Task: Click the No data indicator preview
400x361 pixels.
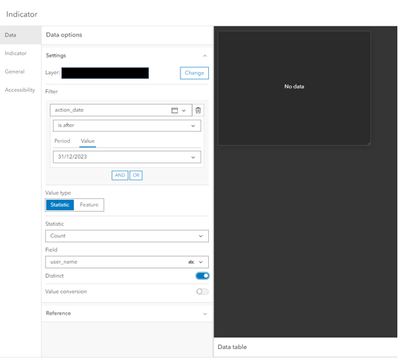Action: click(x=294, y=87)
